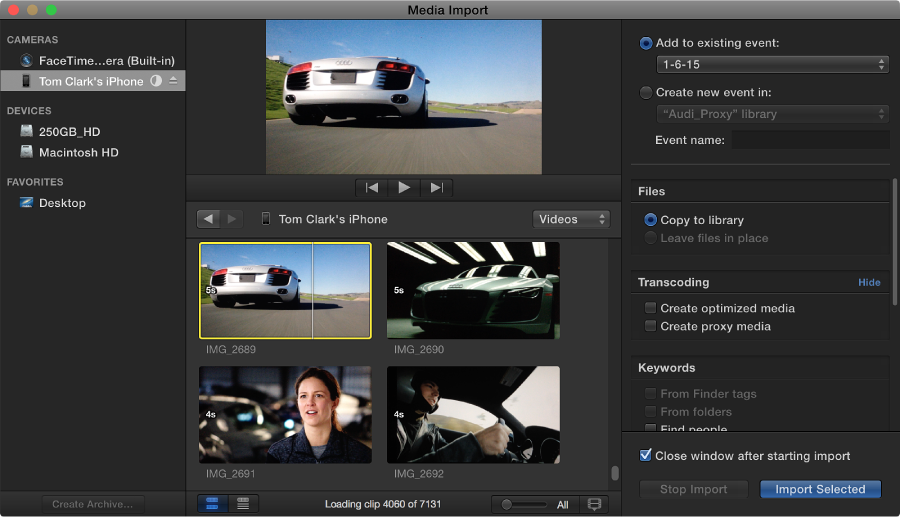Switch to list view
902x518 pixels.
click(243, 504)
